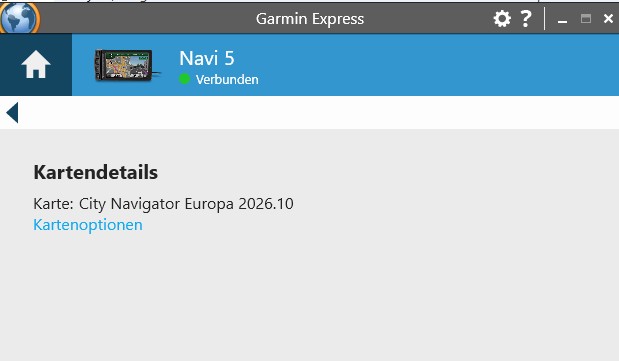The image size is (619, 361).
Task: Click the green connection status dot
Action: coord(184,79)
